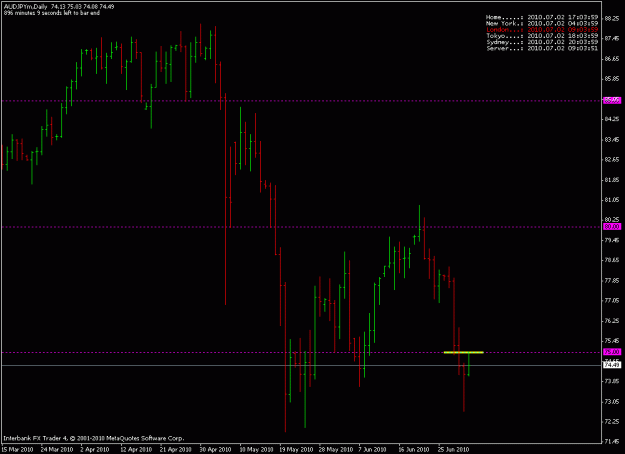Click the 12 Apr 2010 date label
The width and height of the screenshot is (625, 454).
coord(136,449)
